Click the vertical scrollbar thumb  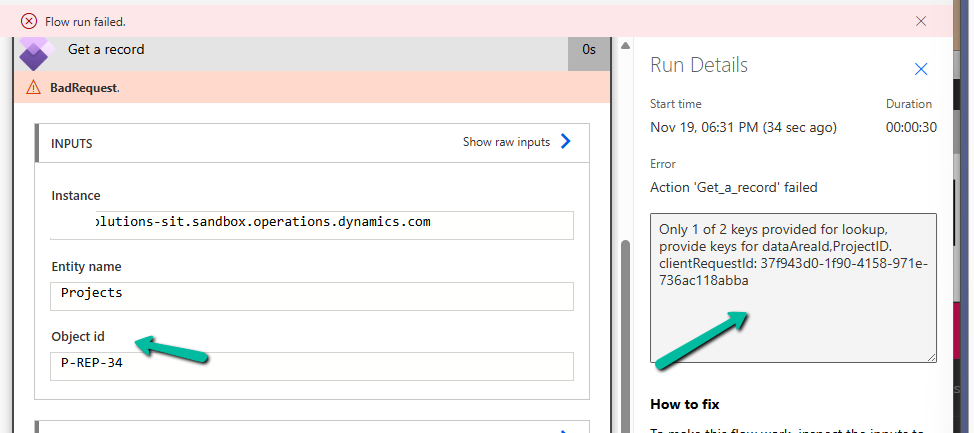[625, 330]
